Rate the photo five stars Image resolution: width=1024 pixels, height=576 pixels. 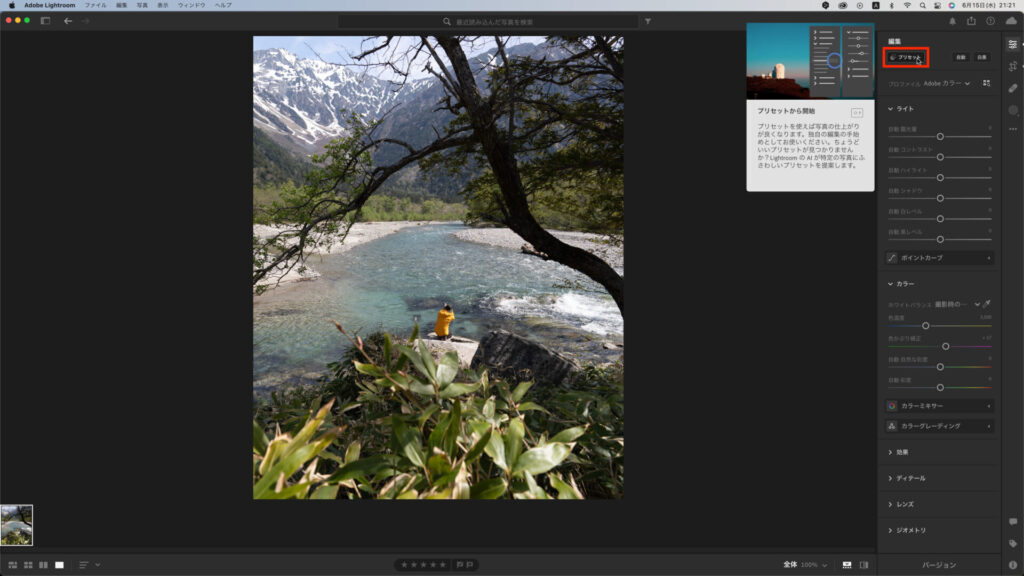(443, 565)
